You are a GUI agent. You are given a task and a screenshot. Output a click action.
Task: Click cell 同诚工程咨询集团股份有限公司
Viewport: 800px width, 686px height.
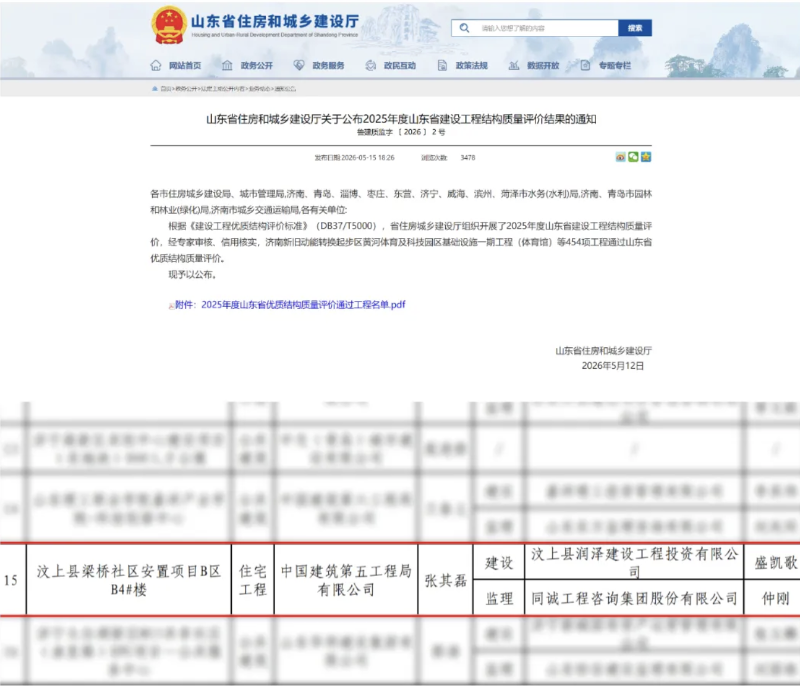click(634, 598)
